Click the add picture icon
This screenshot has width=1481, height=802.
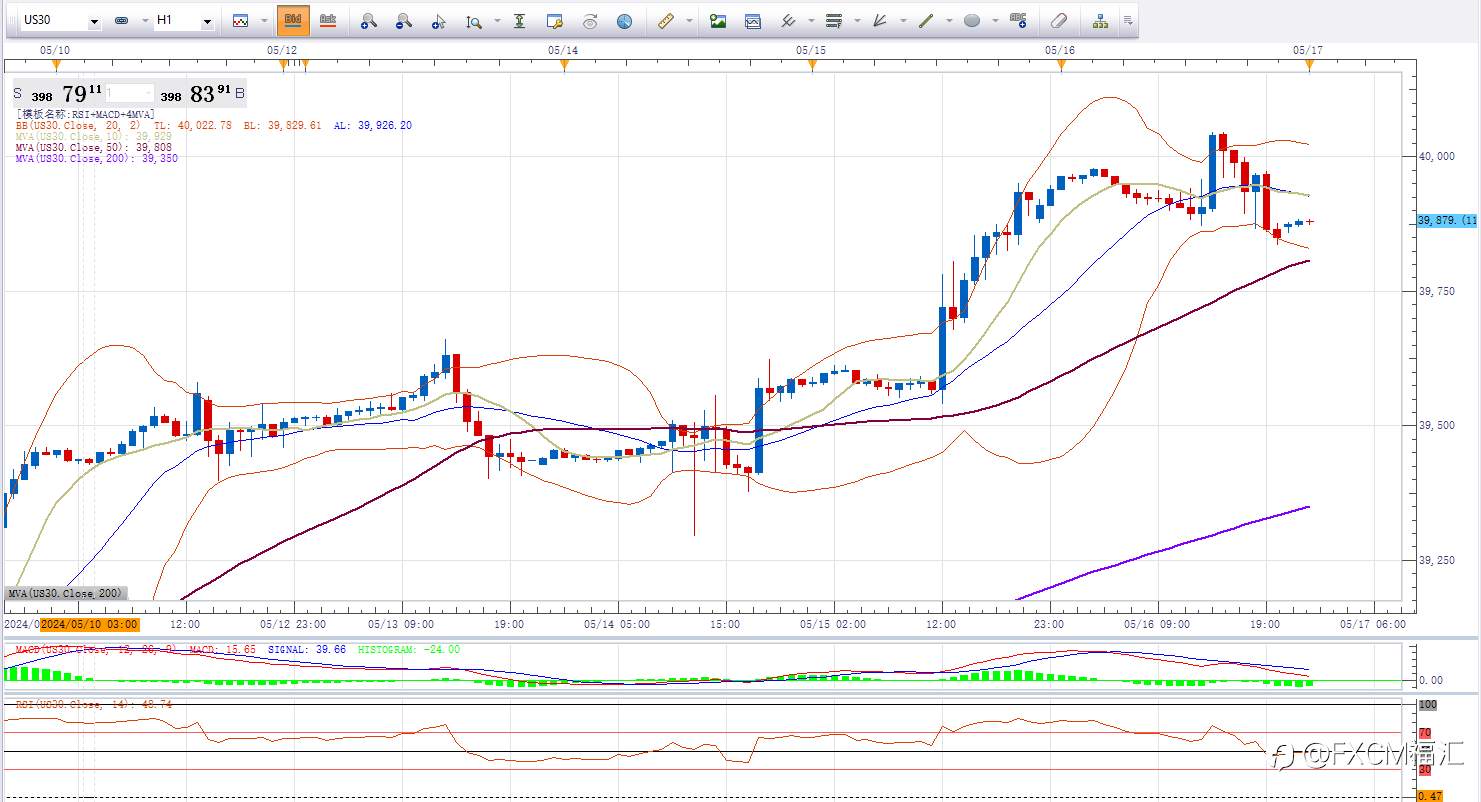pos(717,20)
